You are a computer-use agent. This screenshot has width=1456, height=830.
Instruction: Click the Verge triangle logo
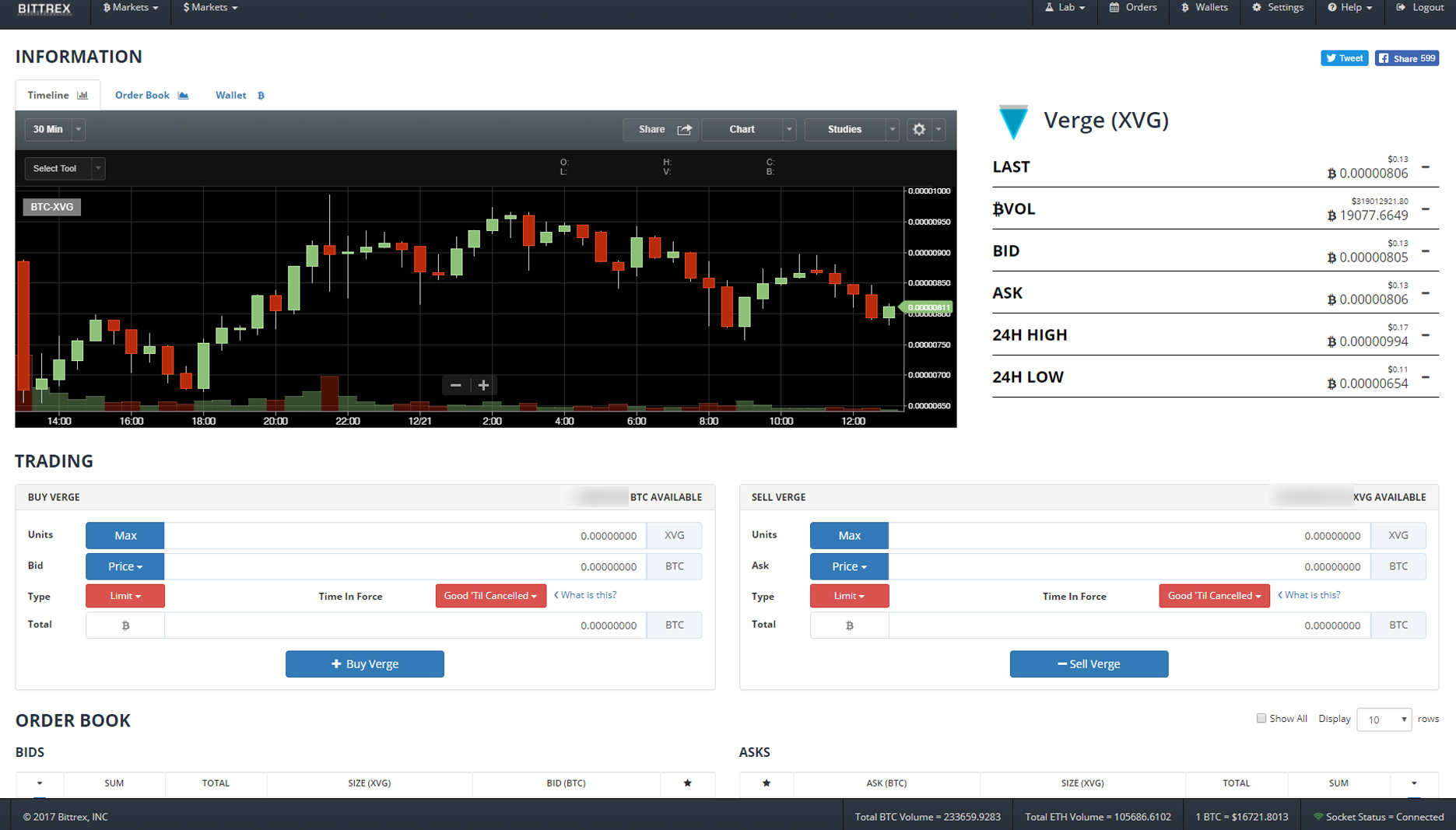point(1013,121)
